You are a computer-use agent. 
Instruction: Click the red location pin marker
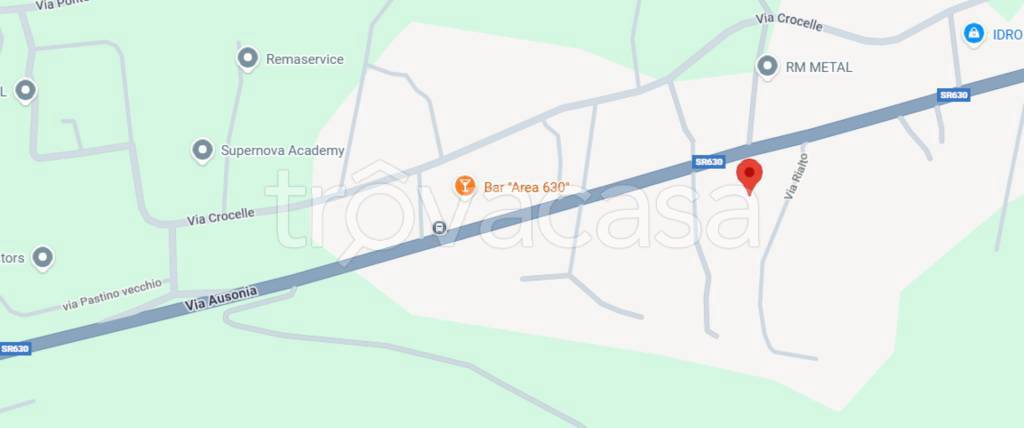pos(749,176)
